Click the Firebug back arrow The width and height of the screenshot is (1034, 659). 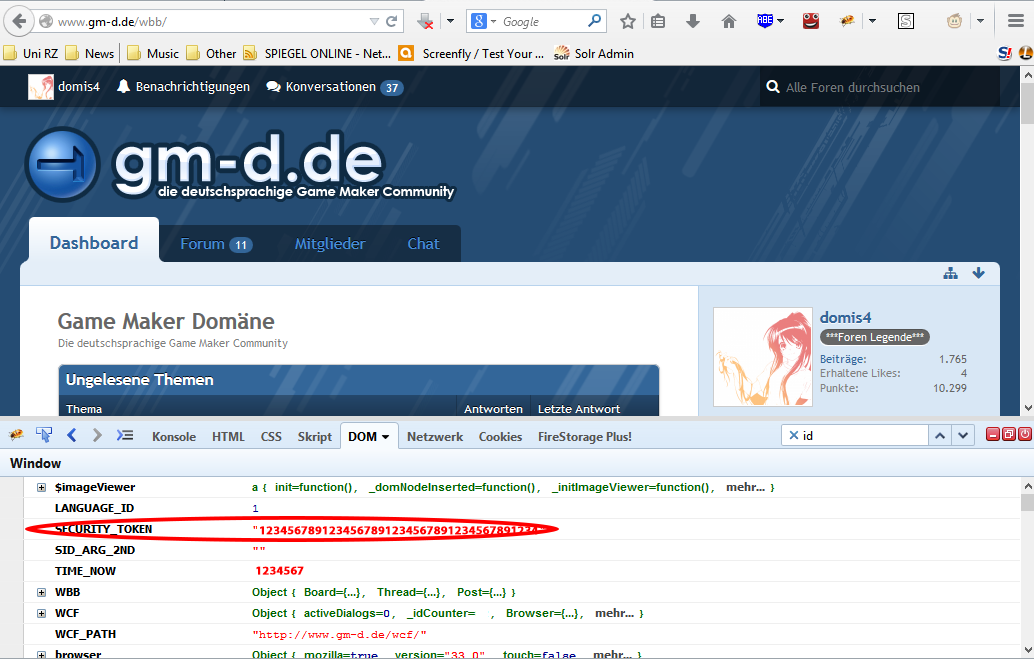click(71, 435)
